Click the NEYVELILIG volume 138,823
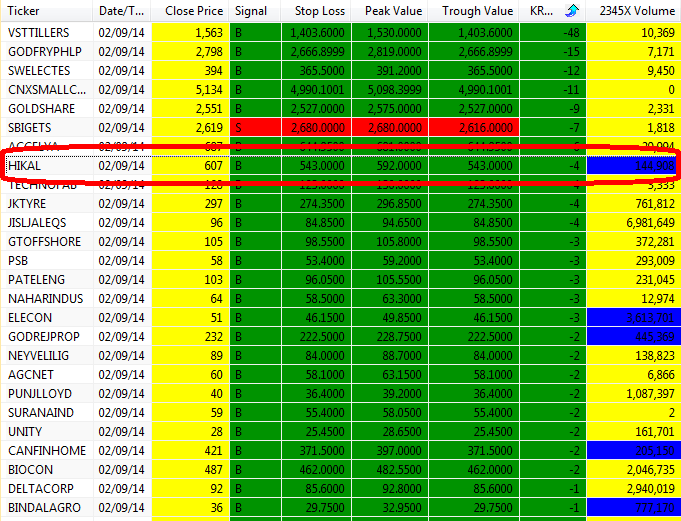This screenshot has height=521, width=681. point(655,356)
